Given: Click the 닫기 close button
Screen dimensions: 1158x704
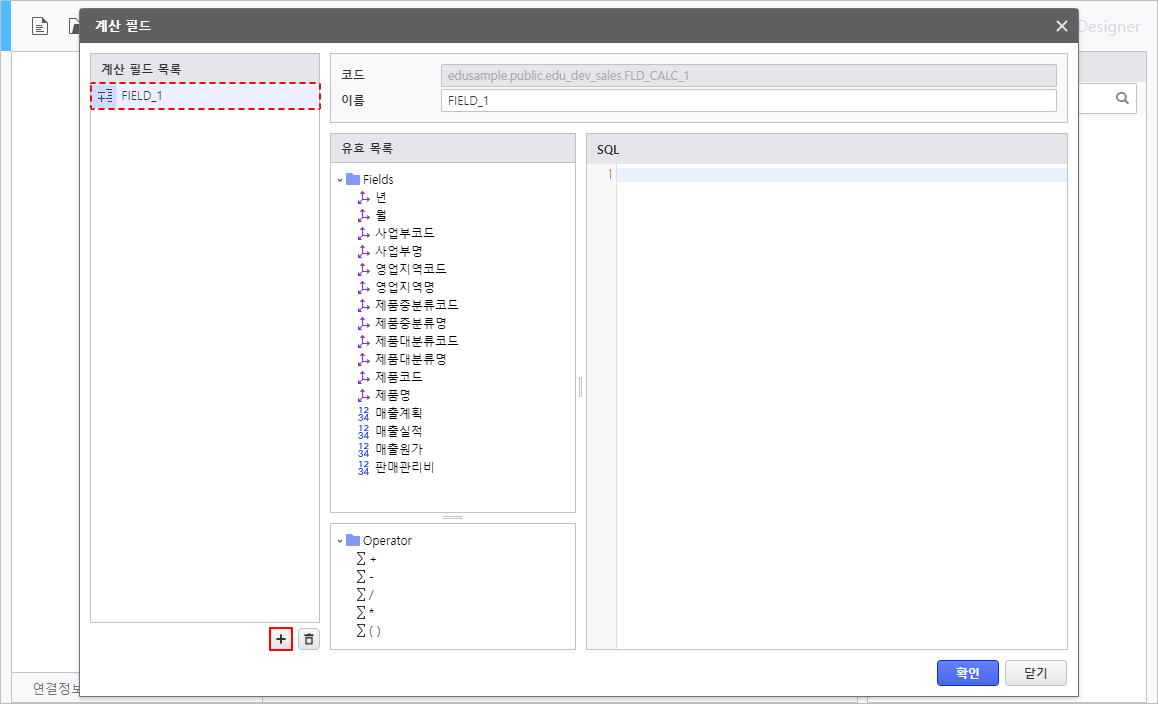Looking at the screenshot, I should tap(1035, 673).
